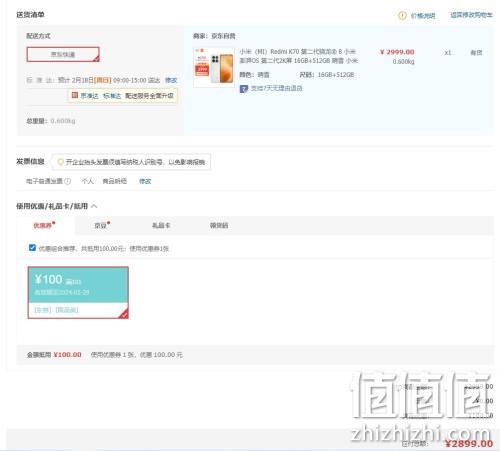This screenshot has height=451, width=500.
Task: Click the ¥2899.00 total payable amount
Action: tap(469, 443)
